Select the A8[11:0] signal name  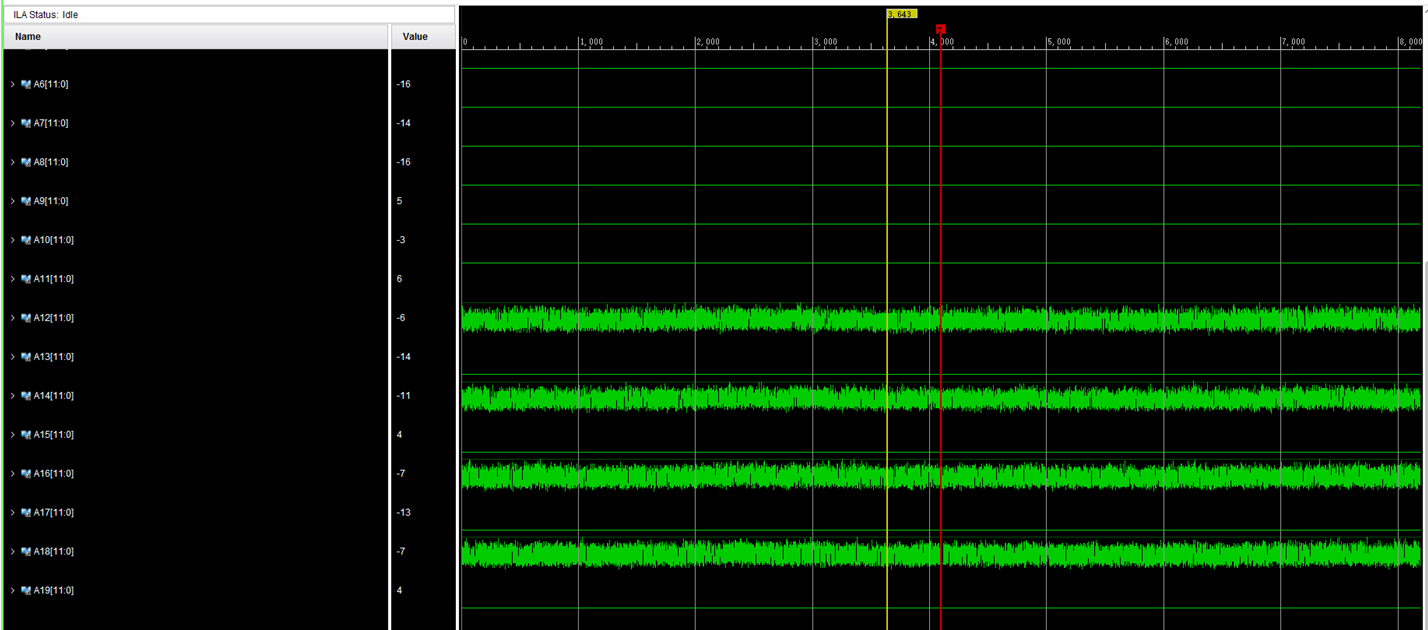(x=51, y=163)
